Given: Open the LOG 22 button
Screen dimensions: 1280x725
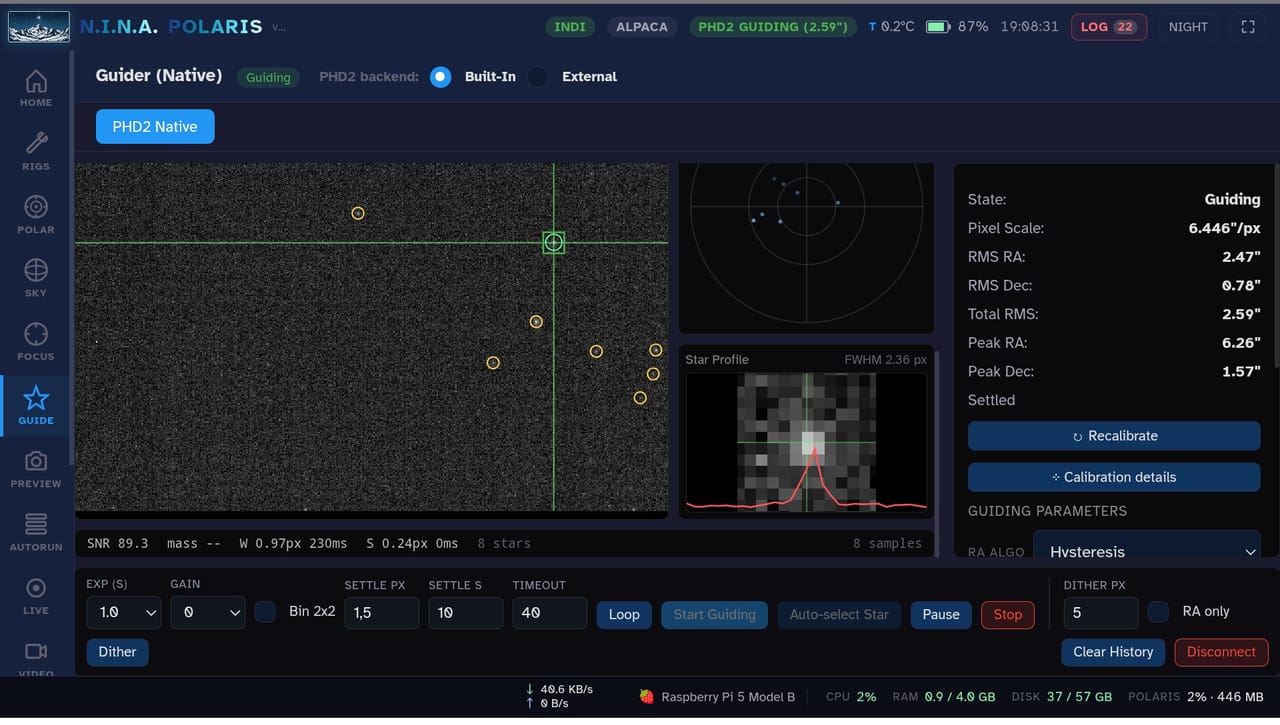Looking at the screenshot, I should [1109, 27].
